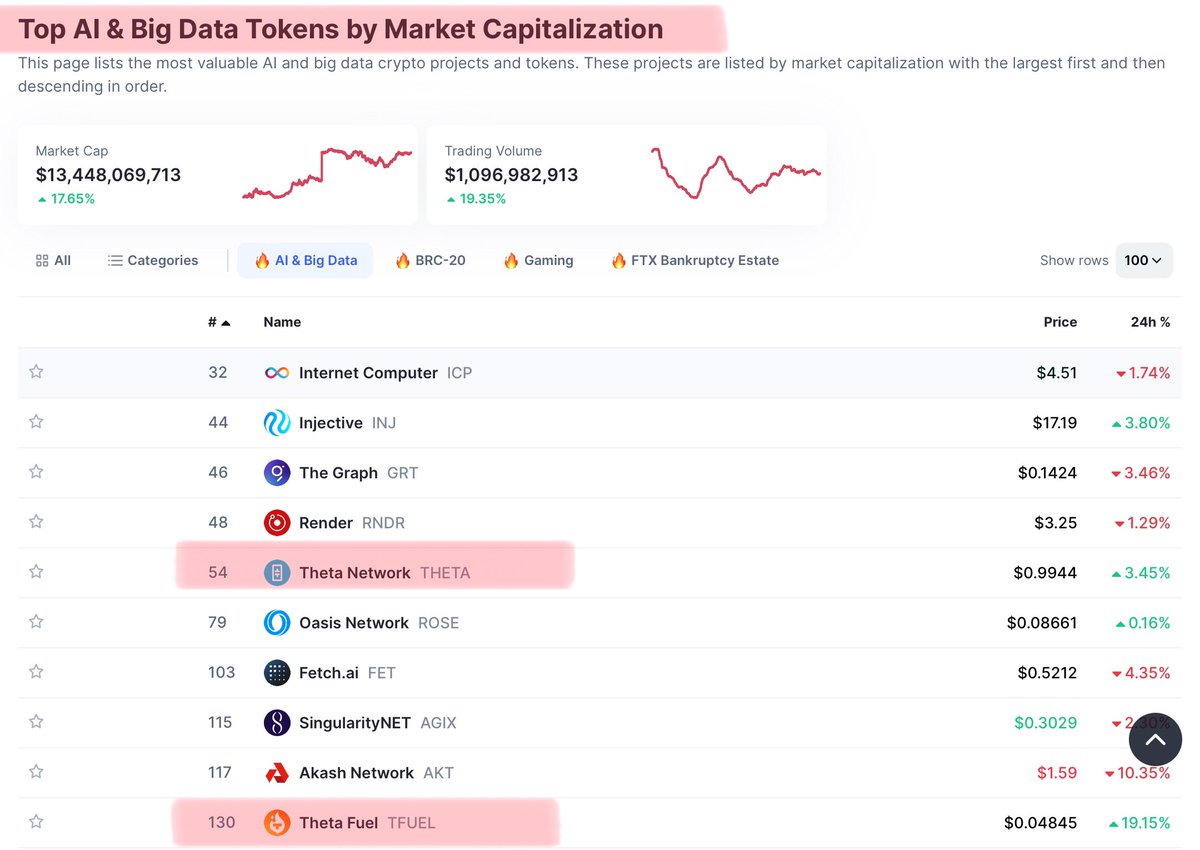Select the Oasis Network ROSE logo

tap(276, 622)
